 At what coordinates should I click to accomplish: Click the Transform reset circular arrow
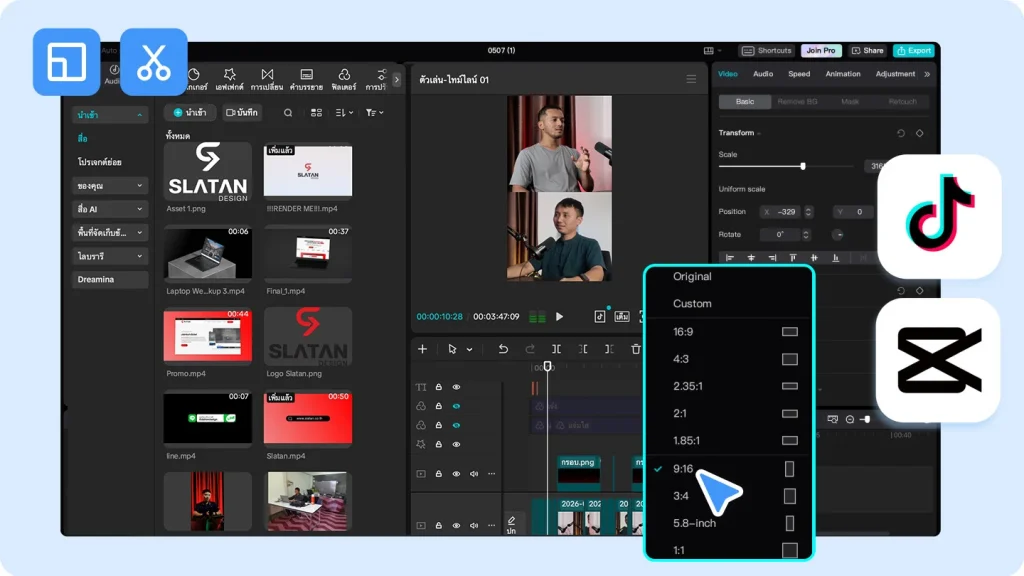click(901, 133)
